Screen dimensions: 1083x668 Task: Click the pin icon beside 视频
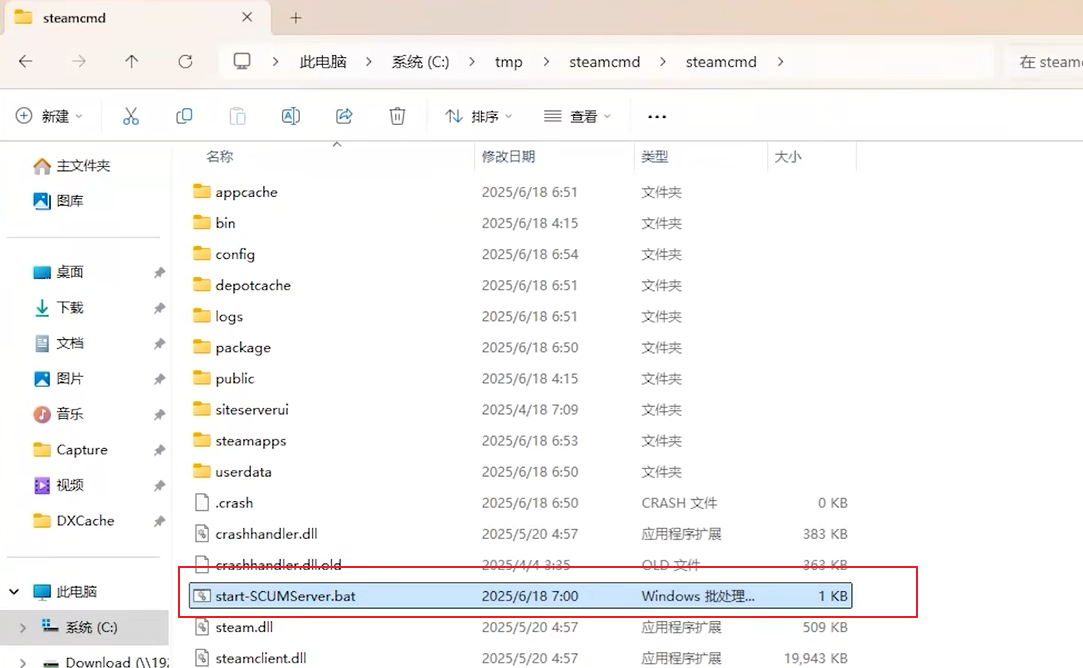(x=160, y=486)
